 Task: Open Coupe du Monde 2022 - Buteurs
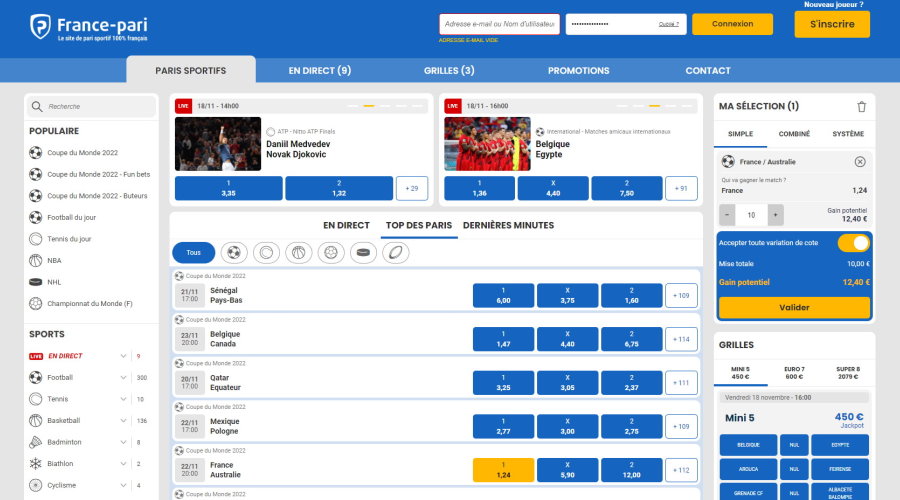point(97,196)
